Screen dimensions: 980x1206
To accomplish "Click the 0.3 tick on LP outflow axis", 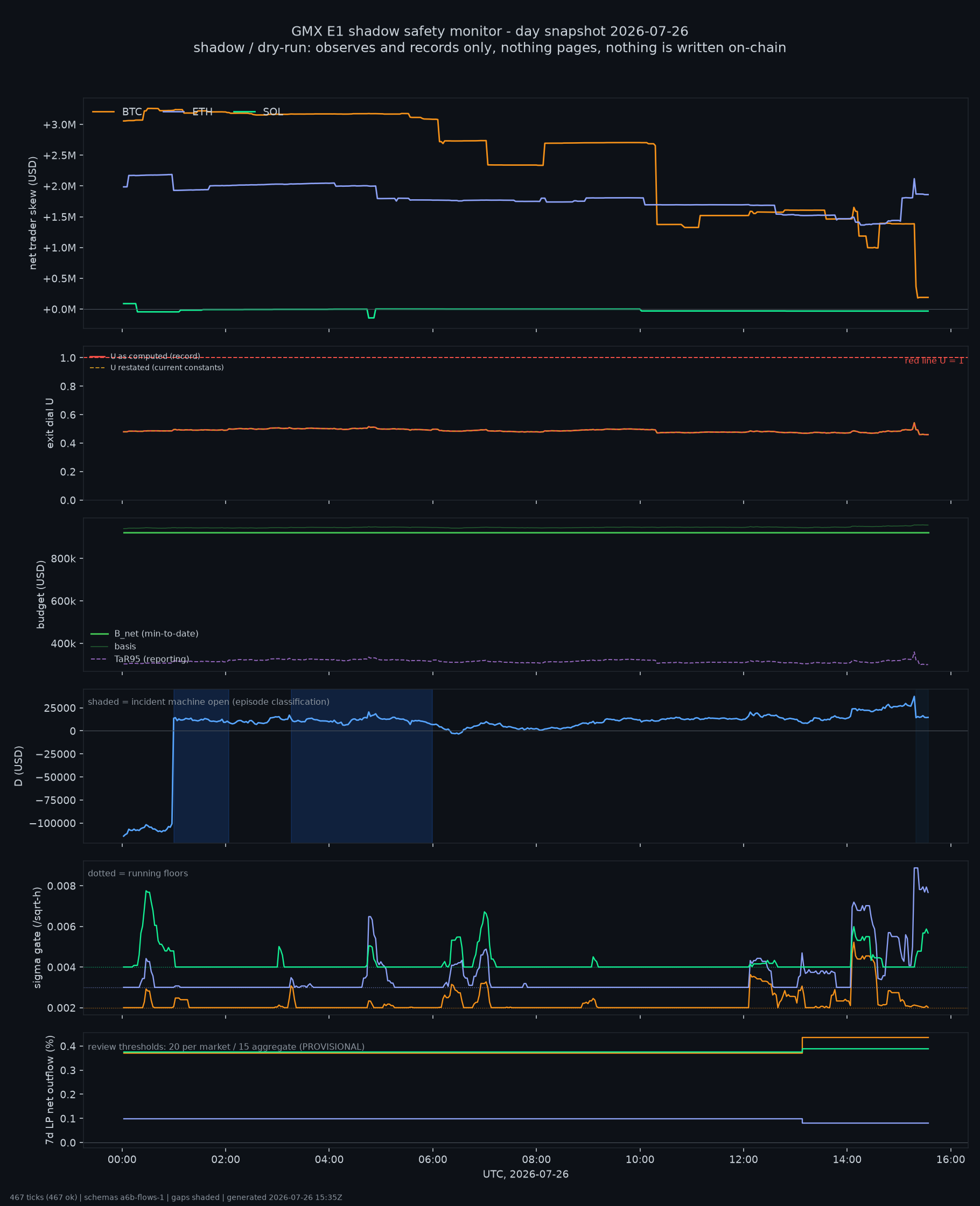I will pyautogui.click(x=68, y=1070).
